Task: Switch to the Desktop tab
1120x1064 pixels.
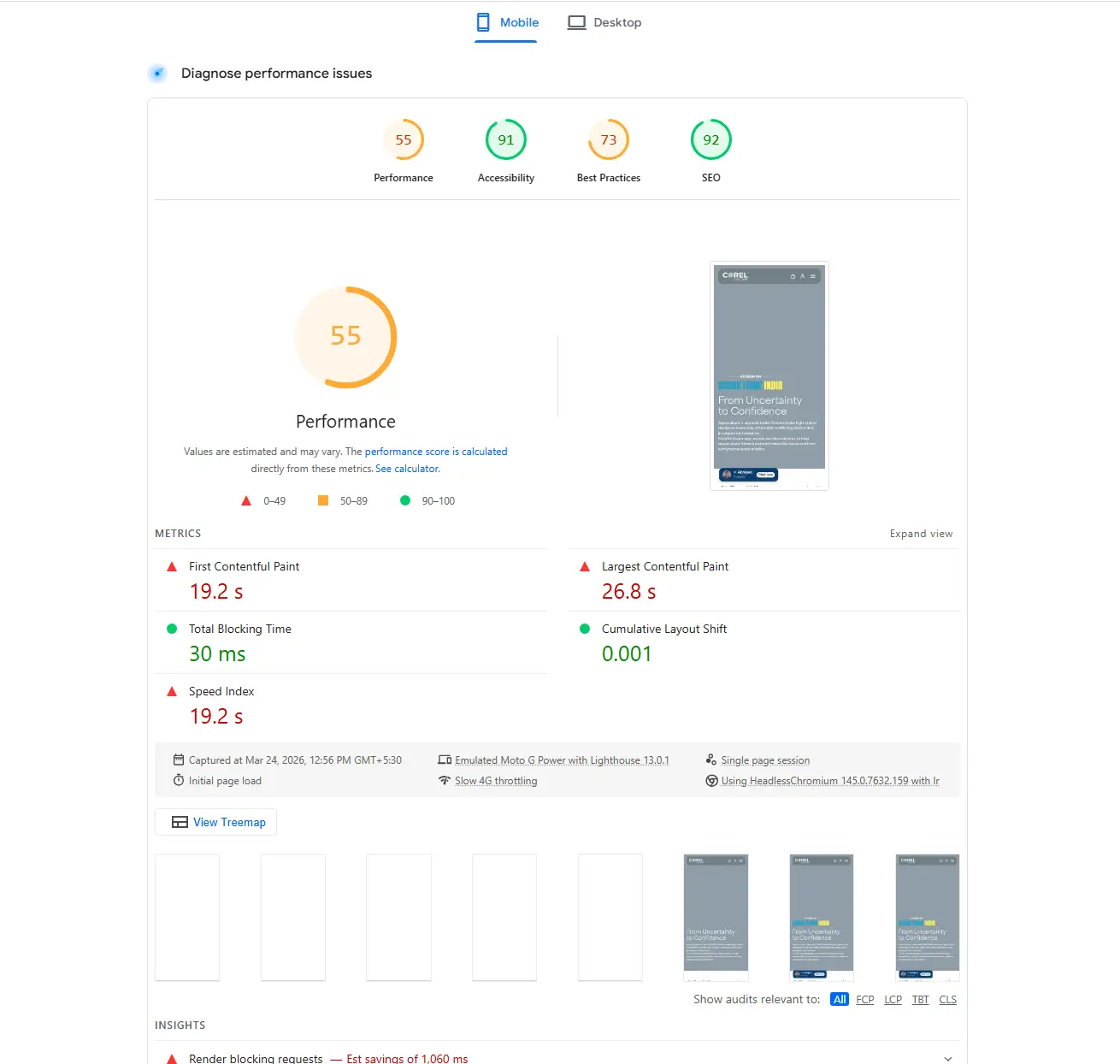Action: click(604, 22)
